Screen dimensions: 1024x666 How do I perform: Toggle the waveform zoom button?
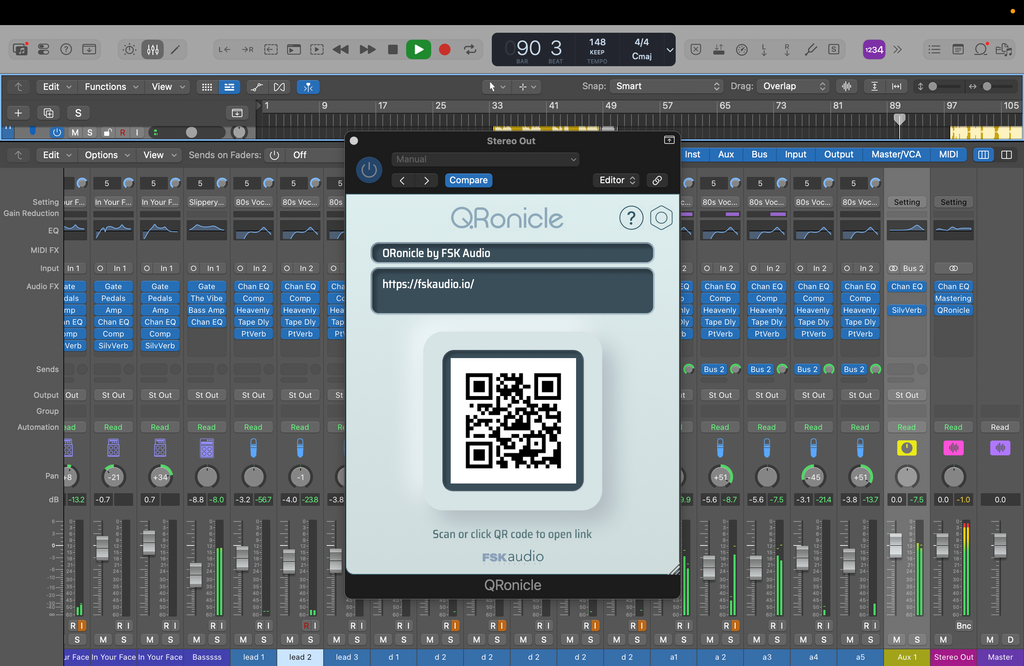point(847,86)
